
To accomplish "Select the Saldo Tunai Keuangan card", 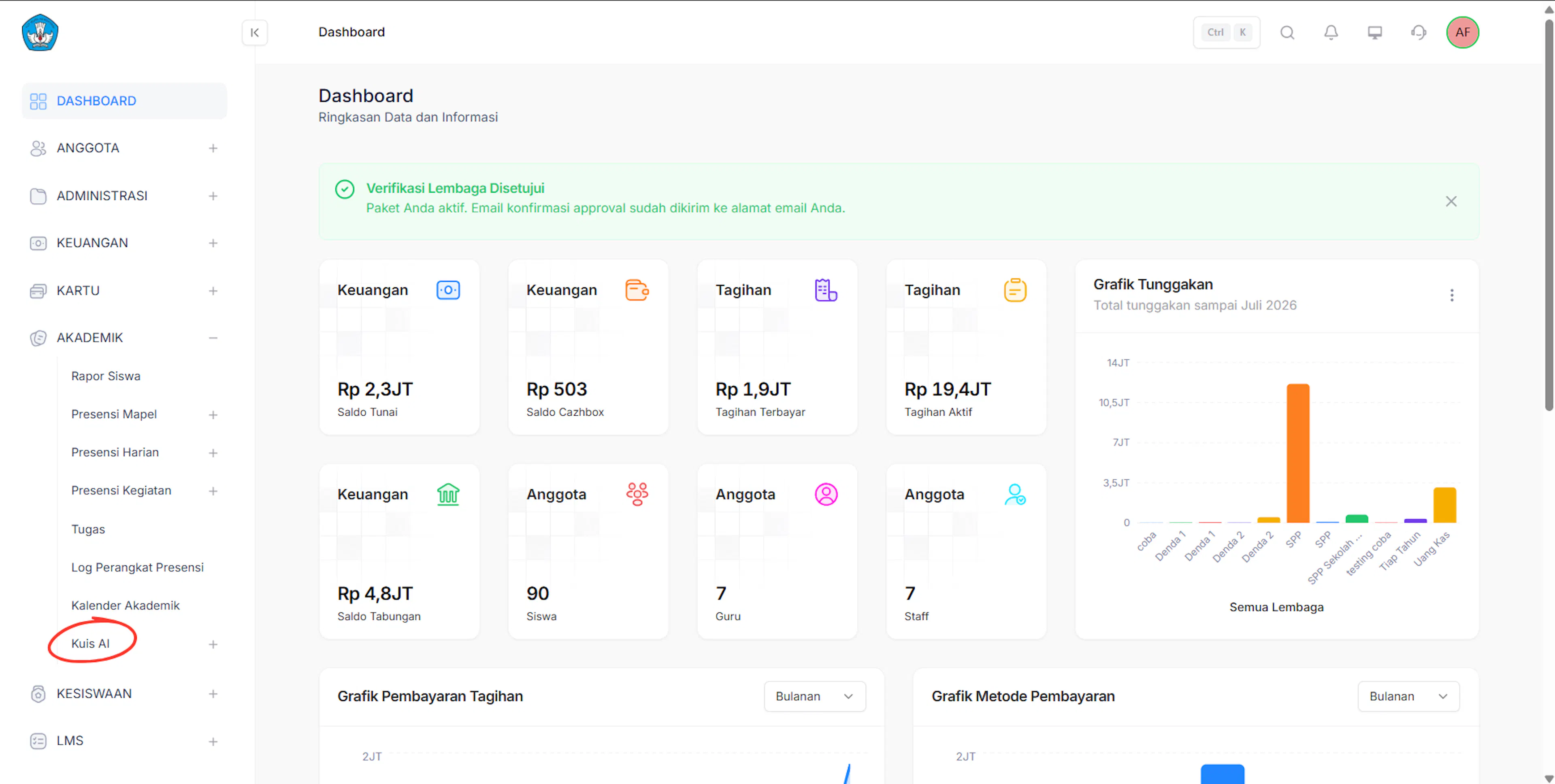I will pyautogui.click(x=399, y=348).
